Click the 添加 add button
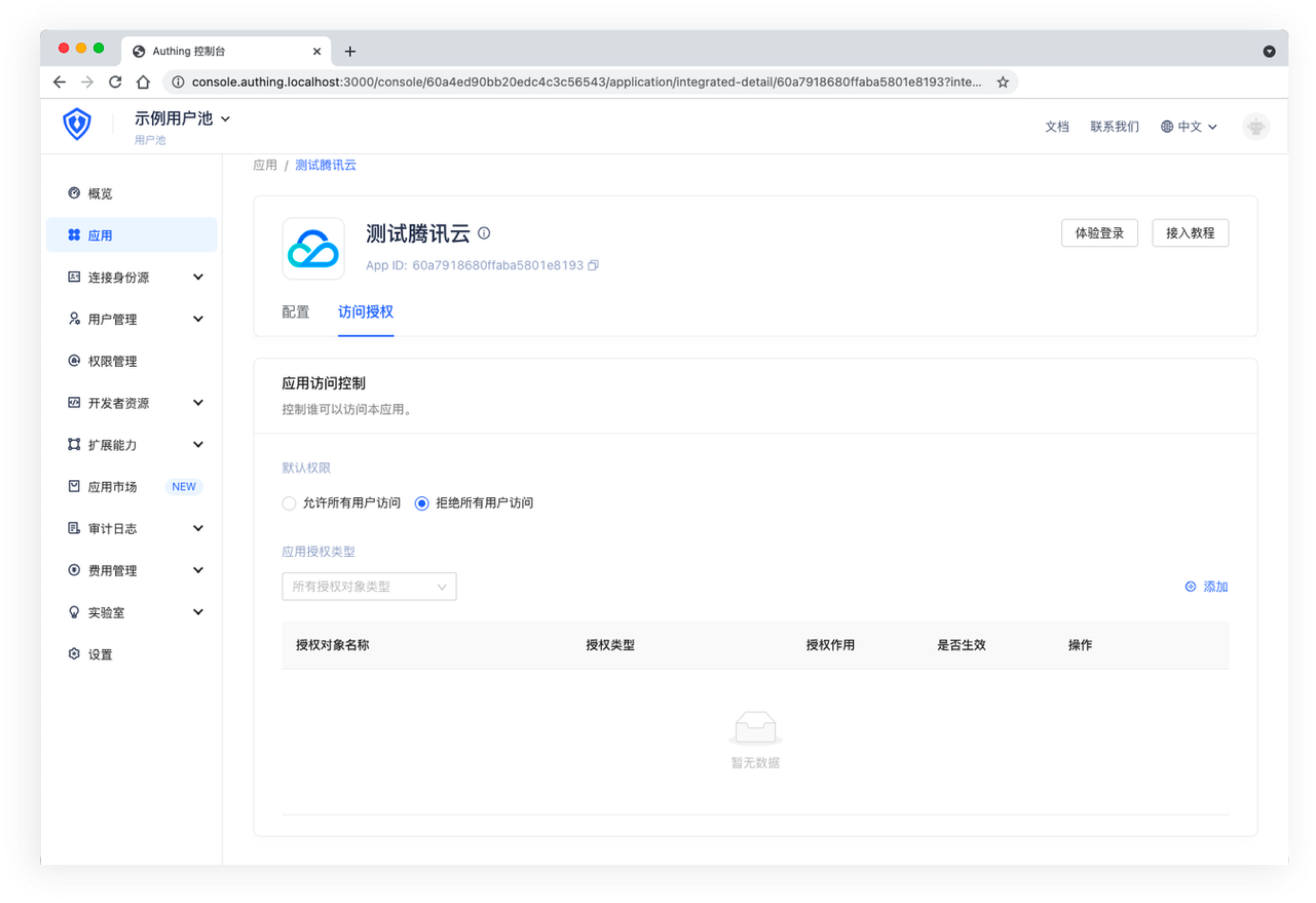 click(x=1207, y=586)
